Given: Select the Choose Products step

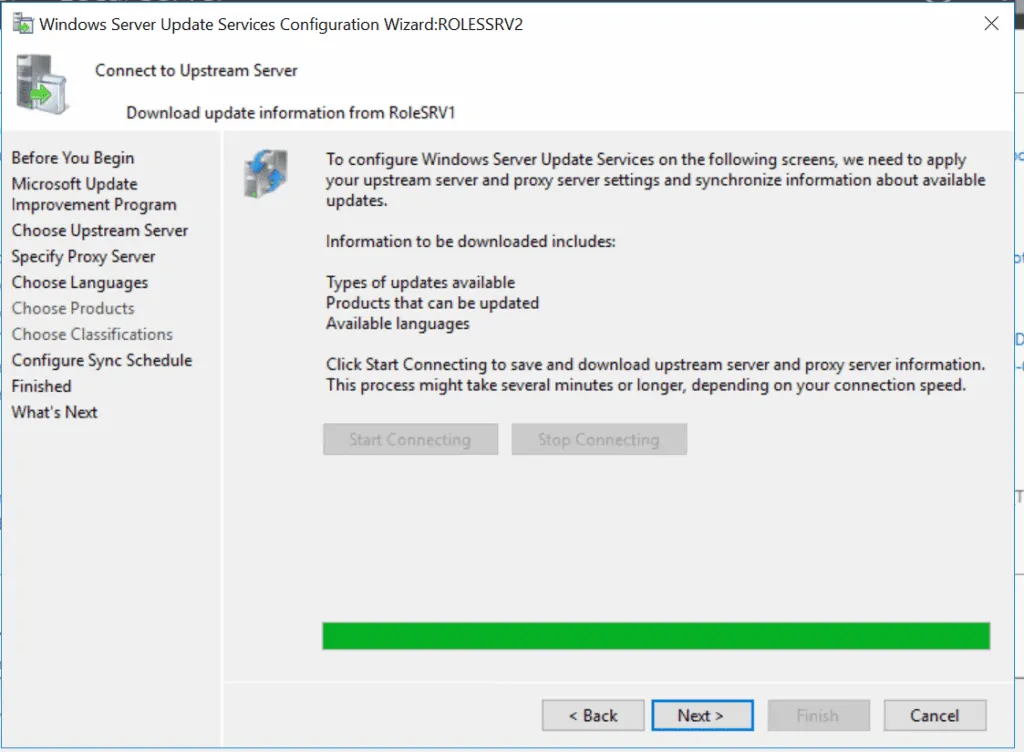Looking at the screenshot, I should click(72, 308).
